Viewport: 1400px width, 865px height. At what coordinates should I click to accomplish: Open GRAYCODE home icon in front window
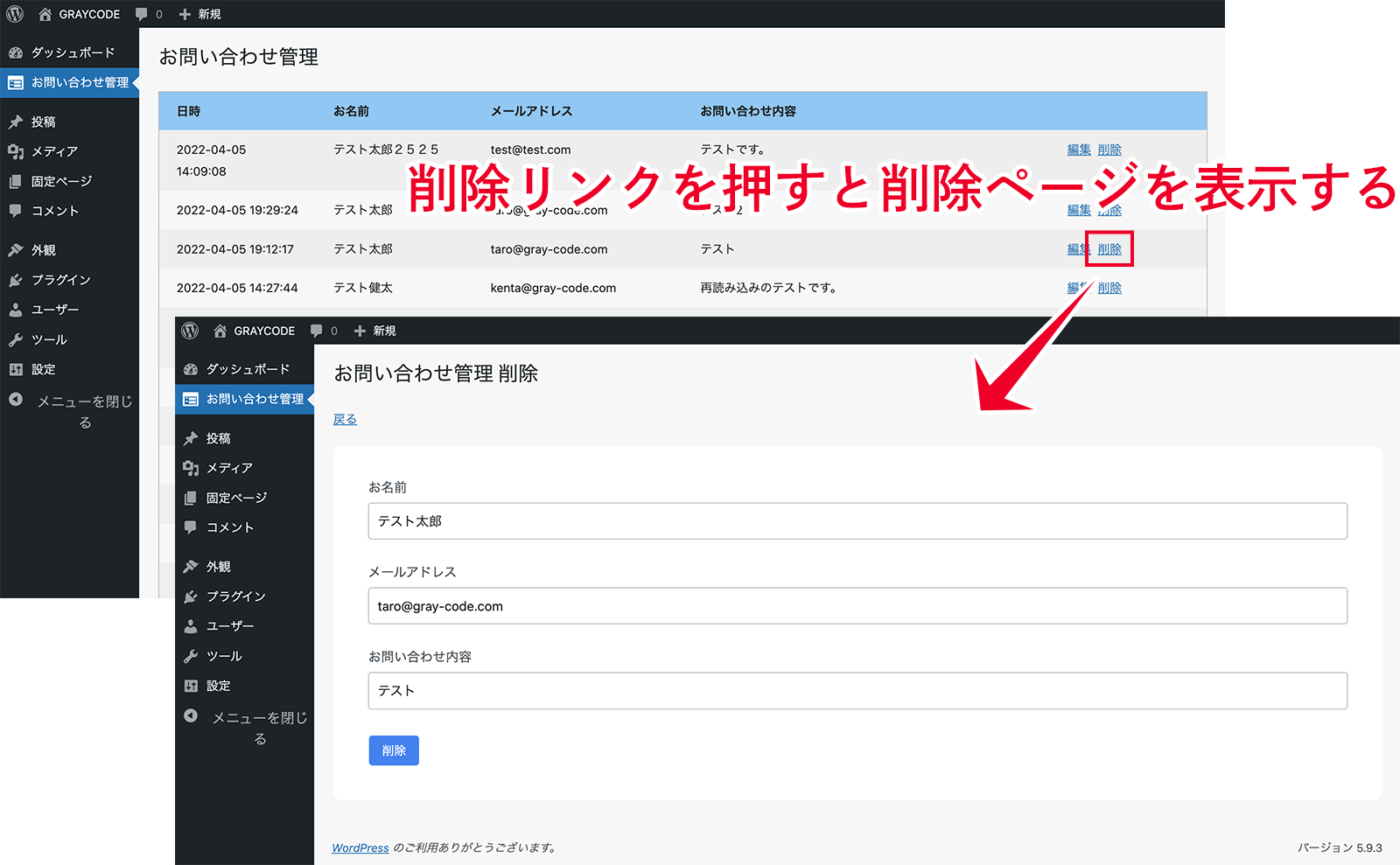point(220,331)
